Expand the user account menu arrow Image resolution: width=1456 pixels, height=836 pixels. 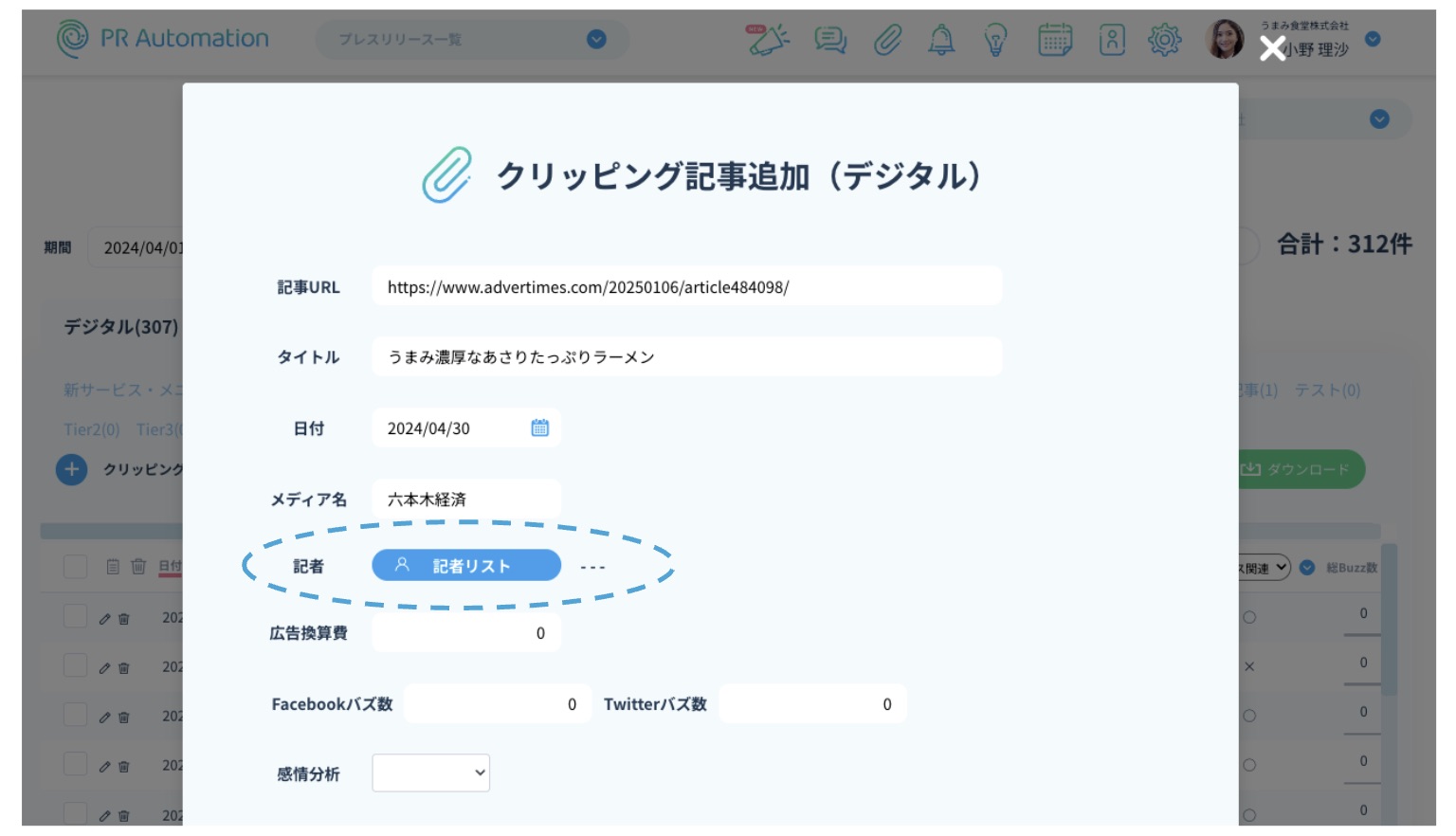tap(1373, 39)
